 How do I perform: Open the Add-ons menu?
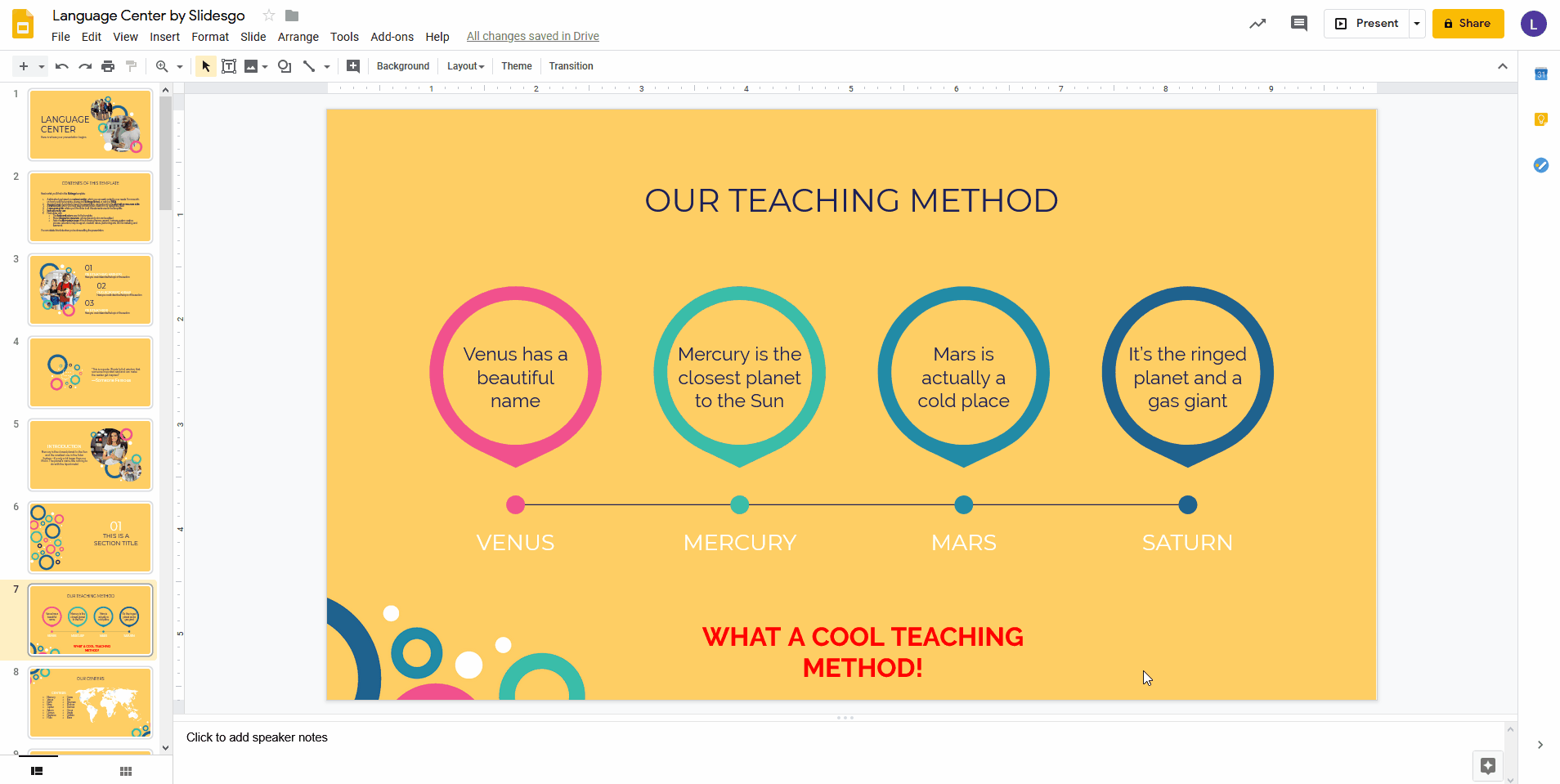(392, 37)
